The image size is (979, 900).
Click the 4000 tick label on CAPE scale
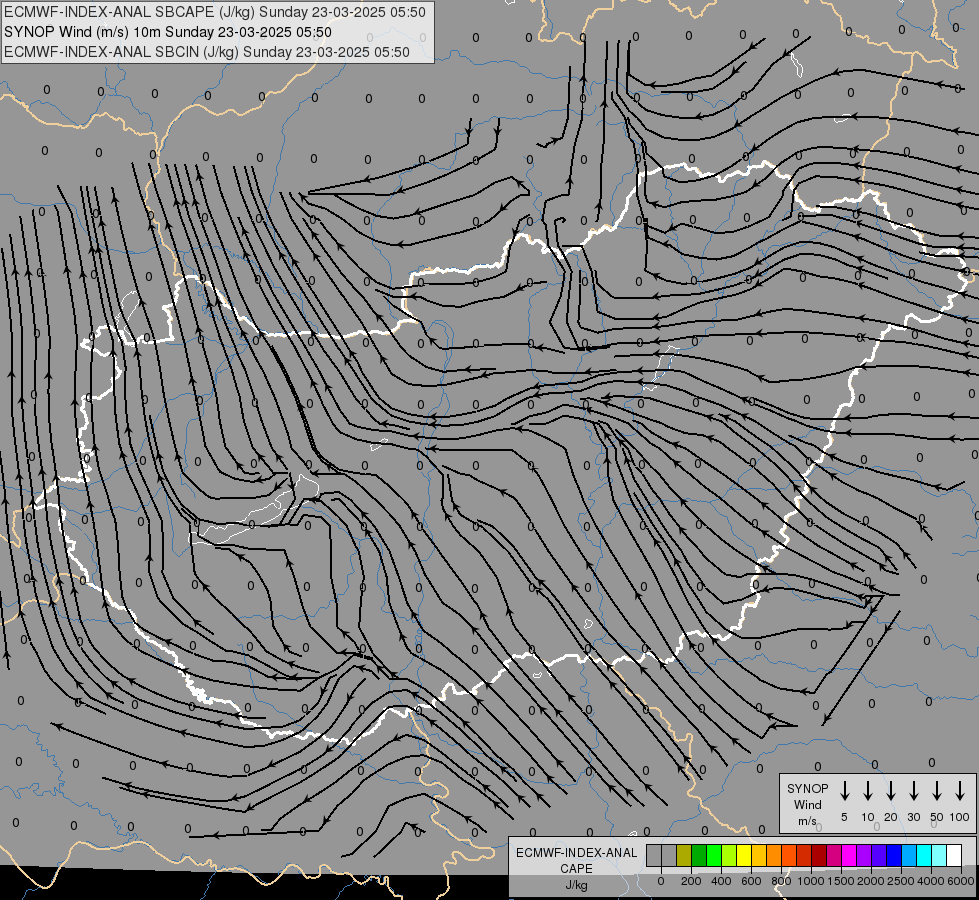coord(931,881)
